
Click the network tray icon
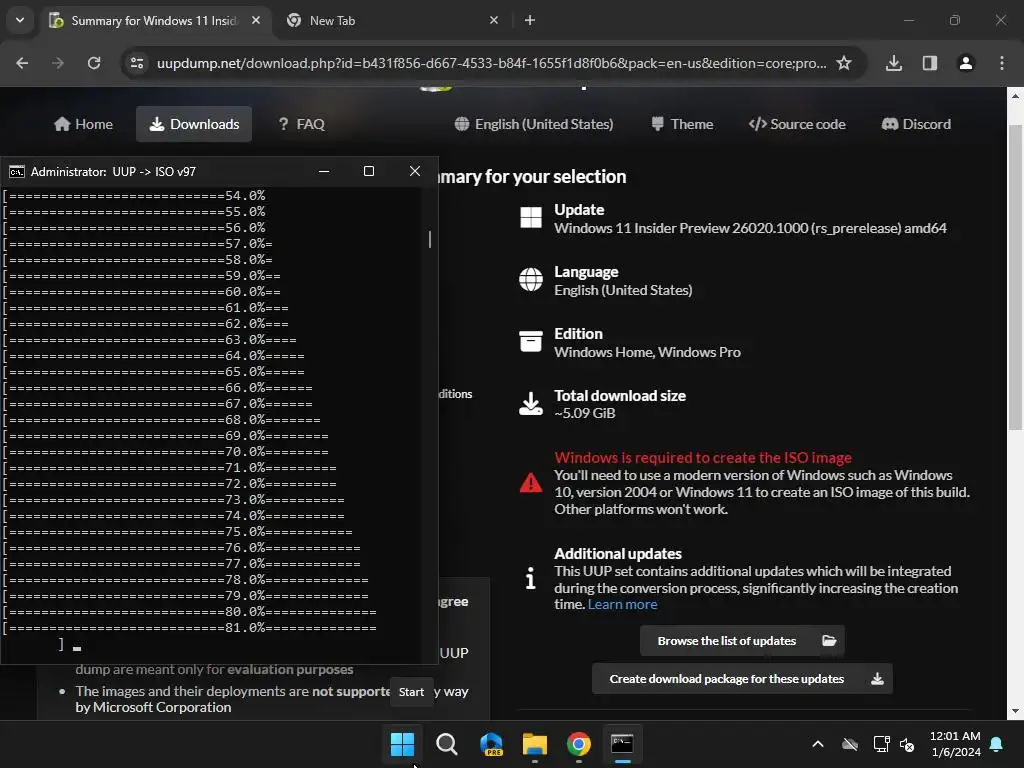[882, 744]
